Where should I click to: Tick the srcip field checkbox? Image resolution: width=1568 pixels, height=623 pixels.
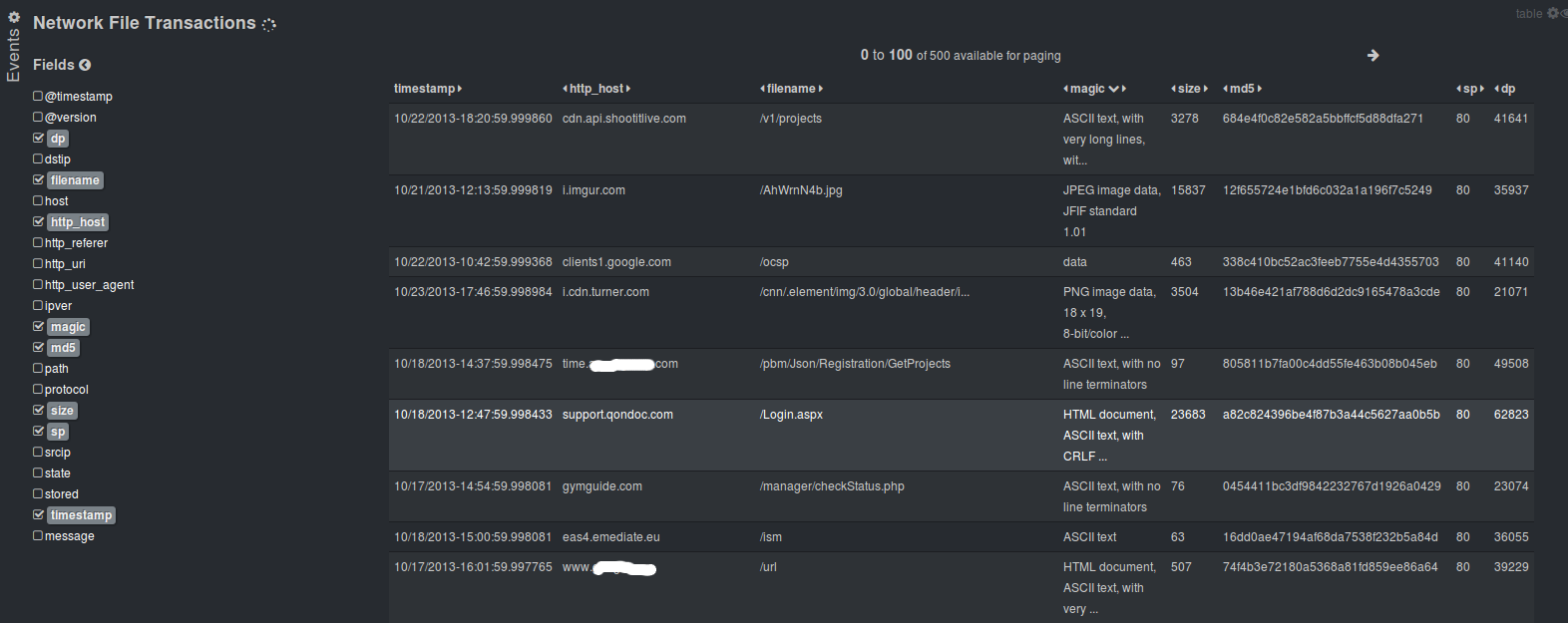coord(38,452)
